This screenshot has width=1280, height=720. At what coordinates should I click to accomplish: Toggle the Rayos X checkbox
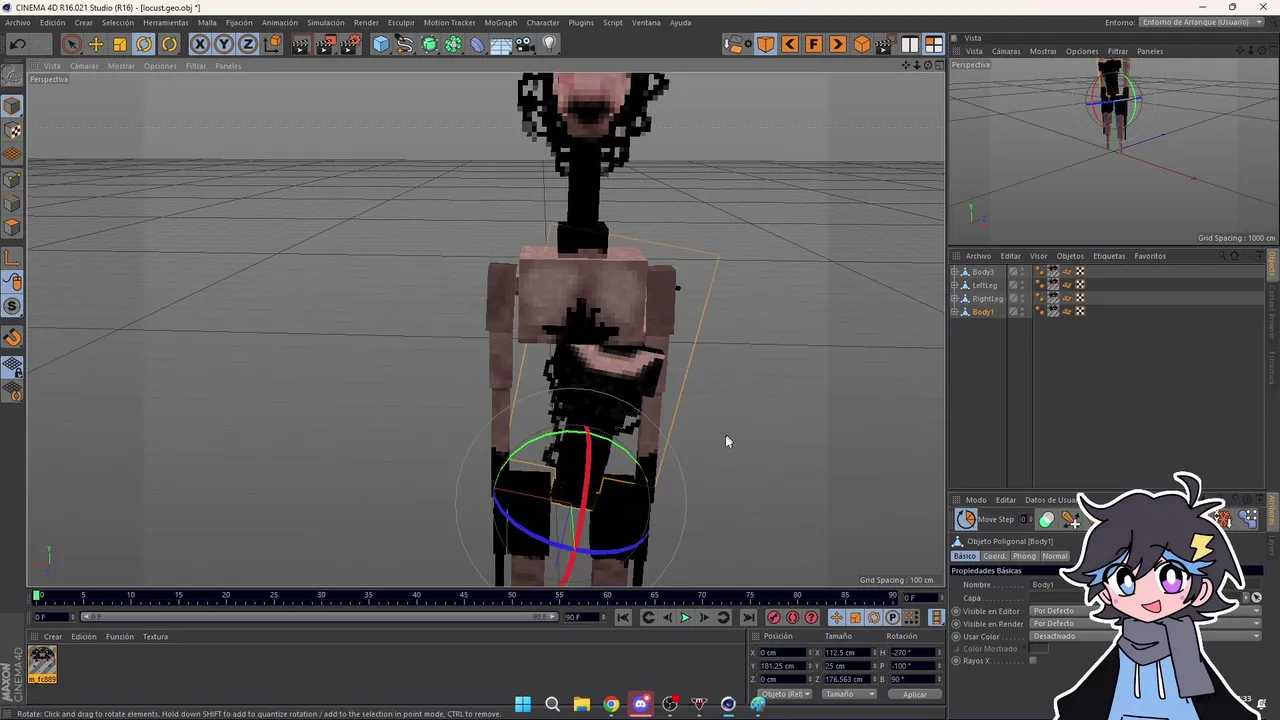1033,661
